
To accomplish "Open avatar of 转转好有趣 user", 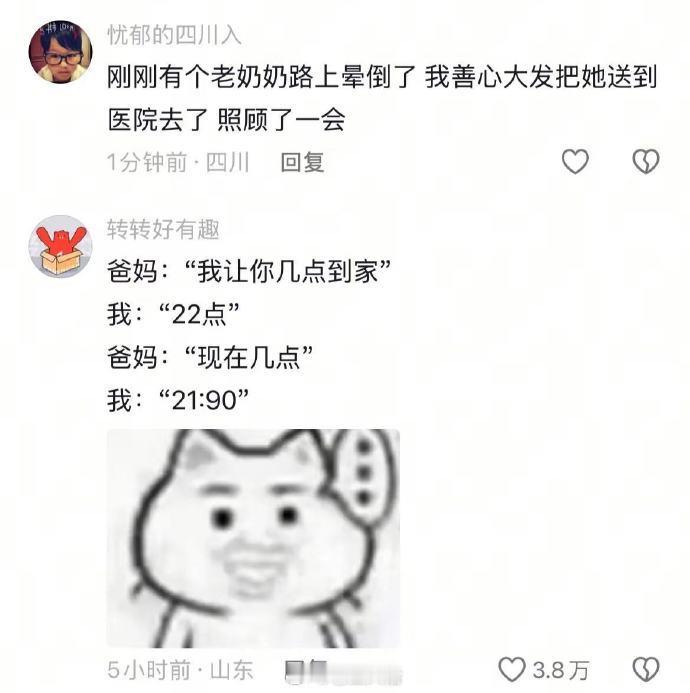I will coord(60,247).
